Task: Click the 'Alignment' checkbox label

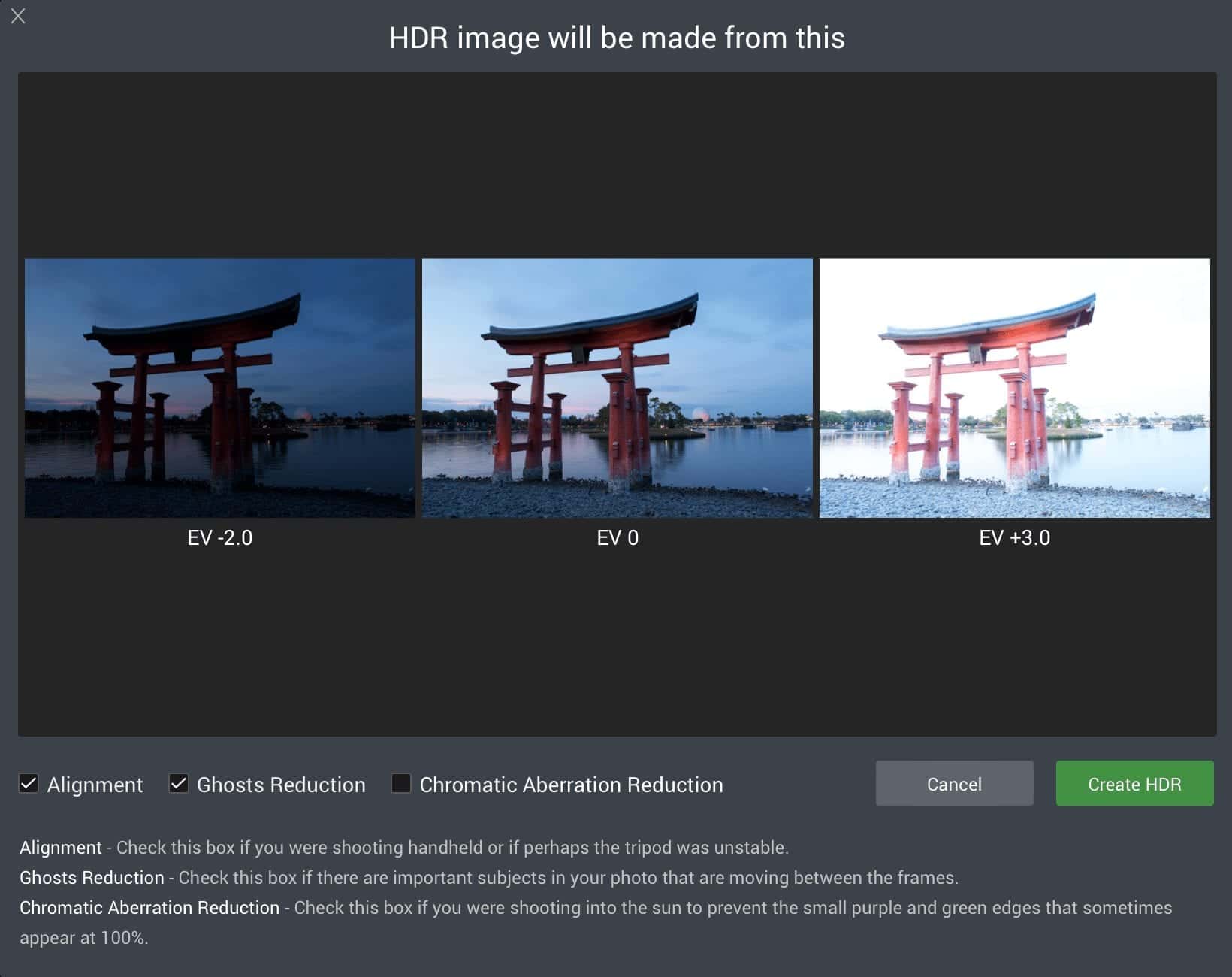Action: (x=95, y=785)
